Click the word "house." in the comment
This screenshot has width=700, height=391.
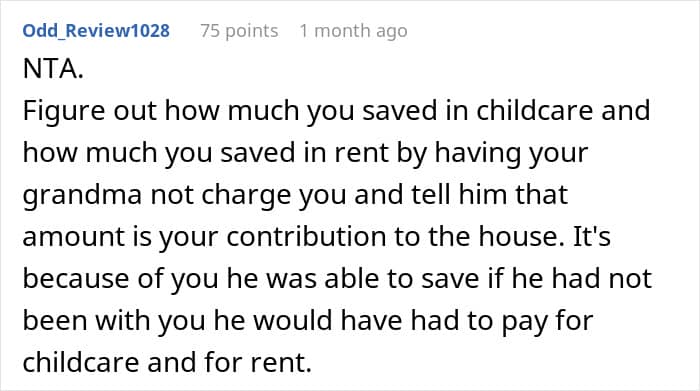pyautogui.click(x=521, y=236)
